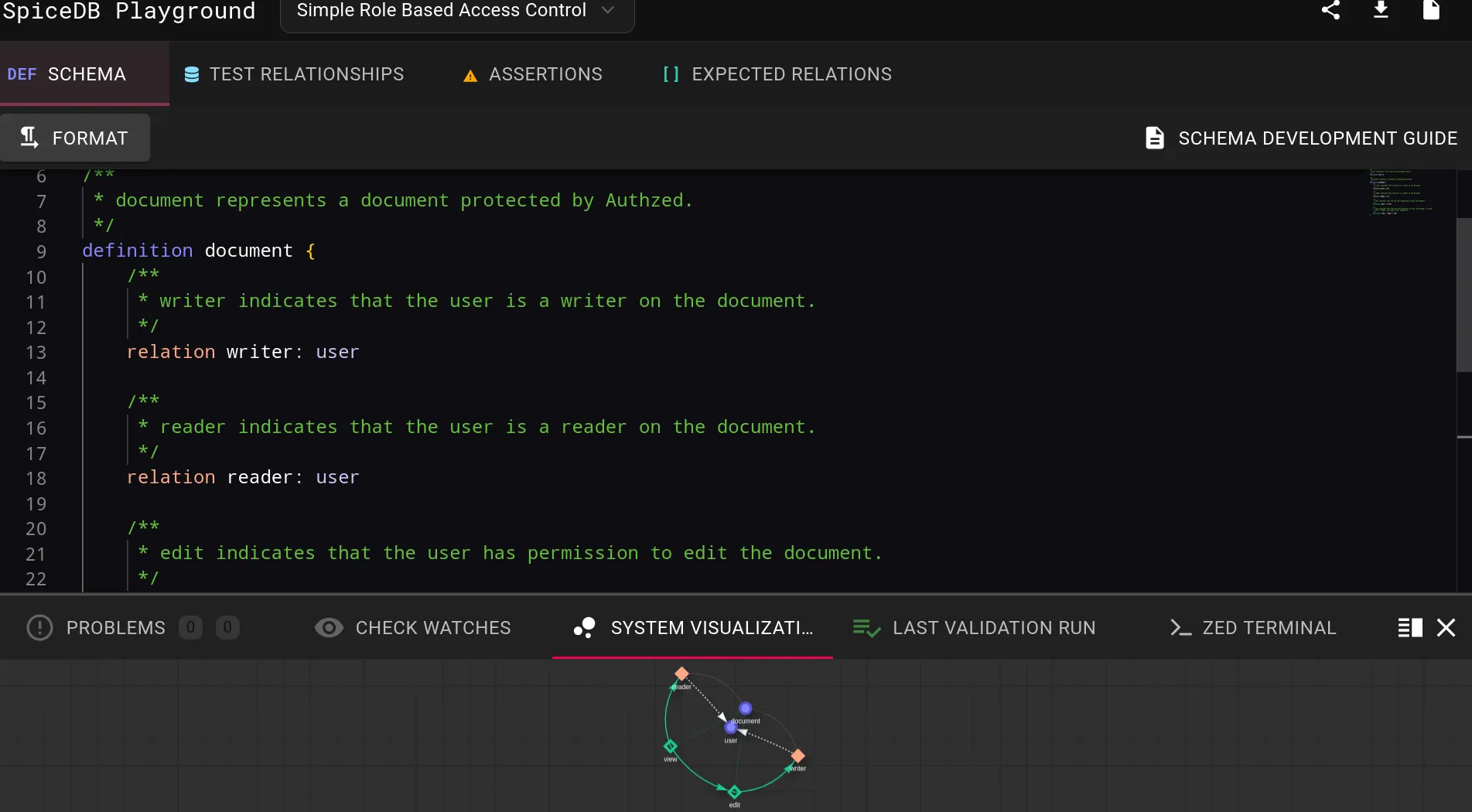The width and height of the screenshot is (1472, 812).
Task: Click the second problems count badge
Action: click(x=227, y=627)
